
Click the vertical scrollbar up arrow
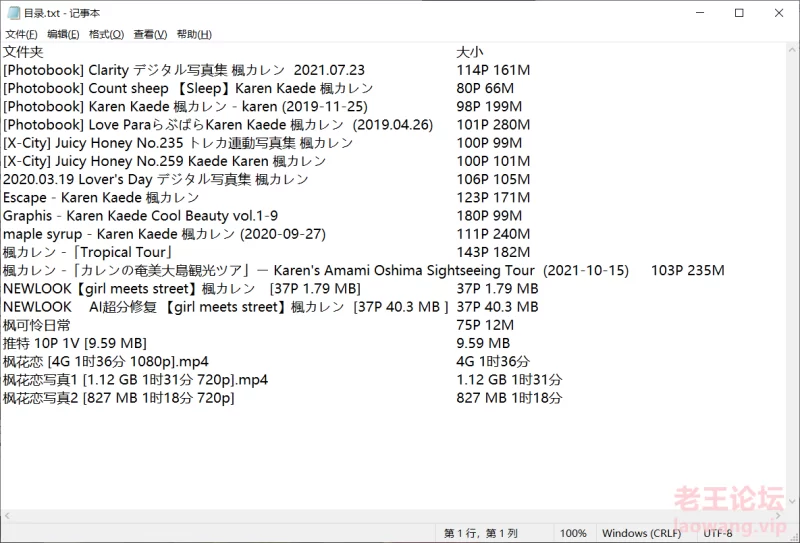pyautogui.click(x=792, y=50)
